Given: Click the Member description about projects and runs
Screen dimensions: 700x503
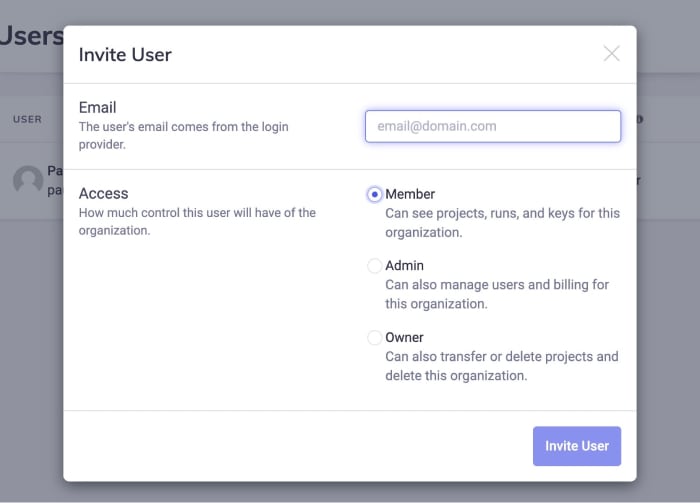Looking at the screenshot, I should coord(502,222).
